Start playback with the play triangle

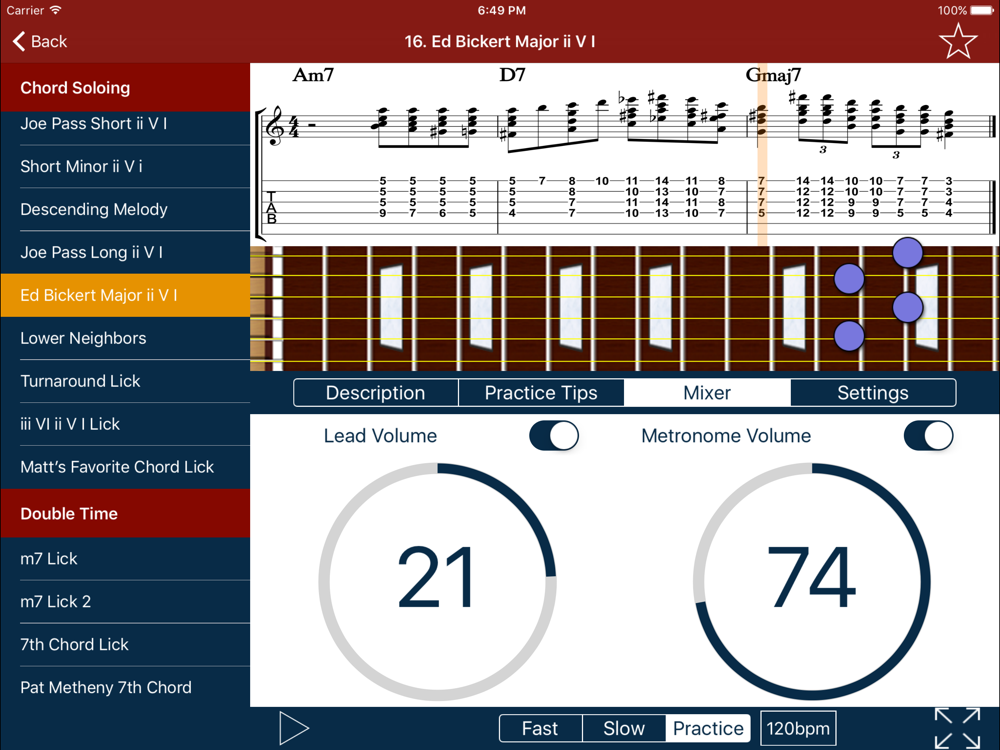click(293, 728)
